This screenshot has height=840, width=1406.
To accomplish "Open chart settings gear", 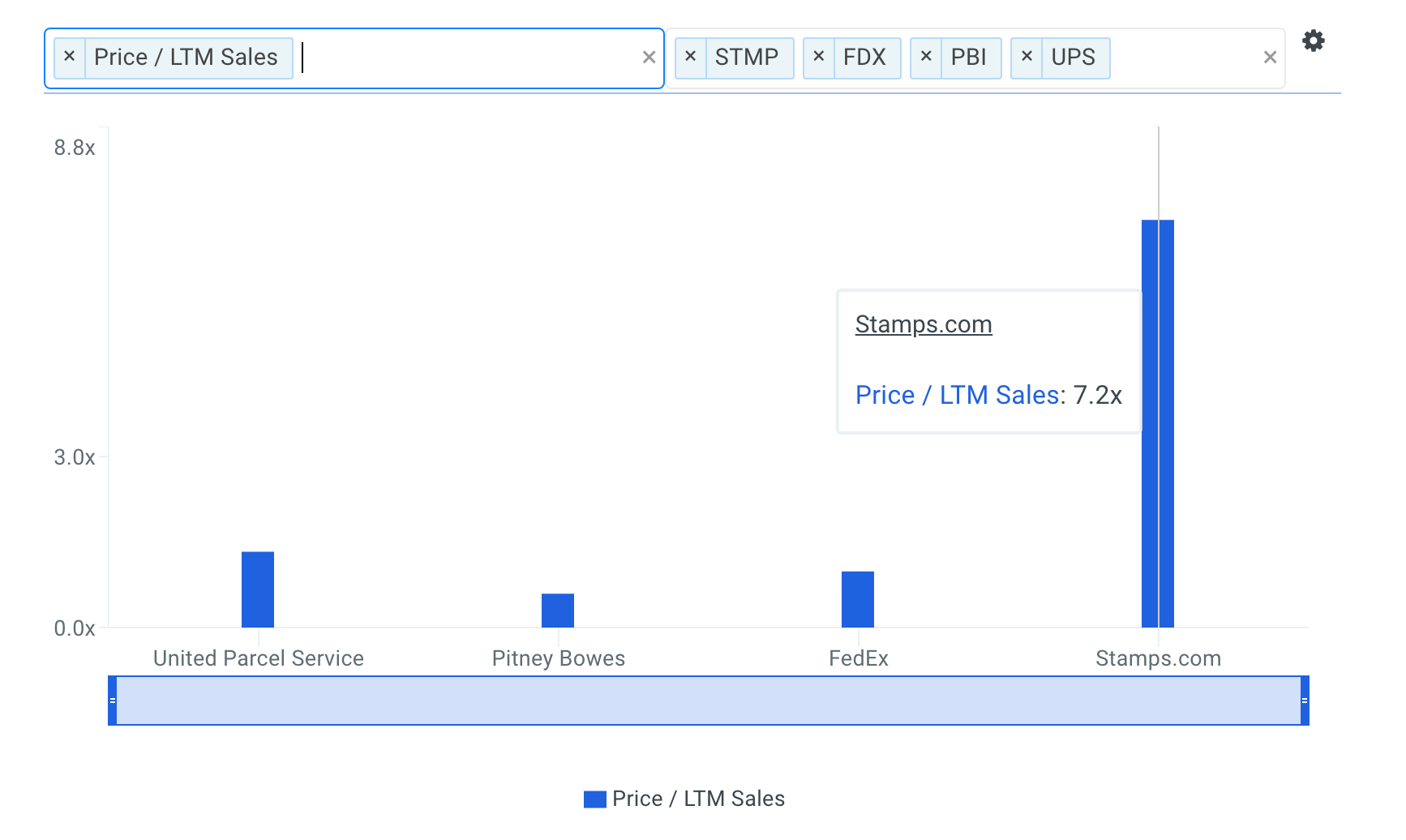I will [1314, 41].
